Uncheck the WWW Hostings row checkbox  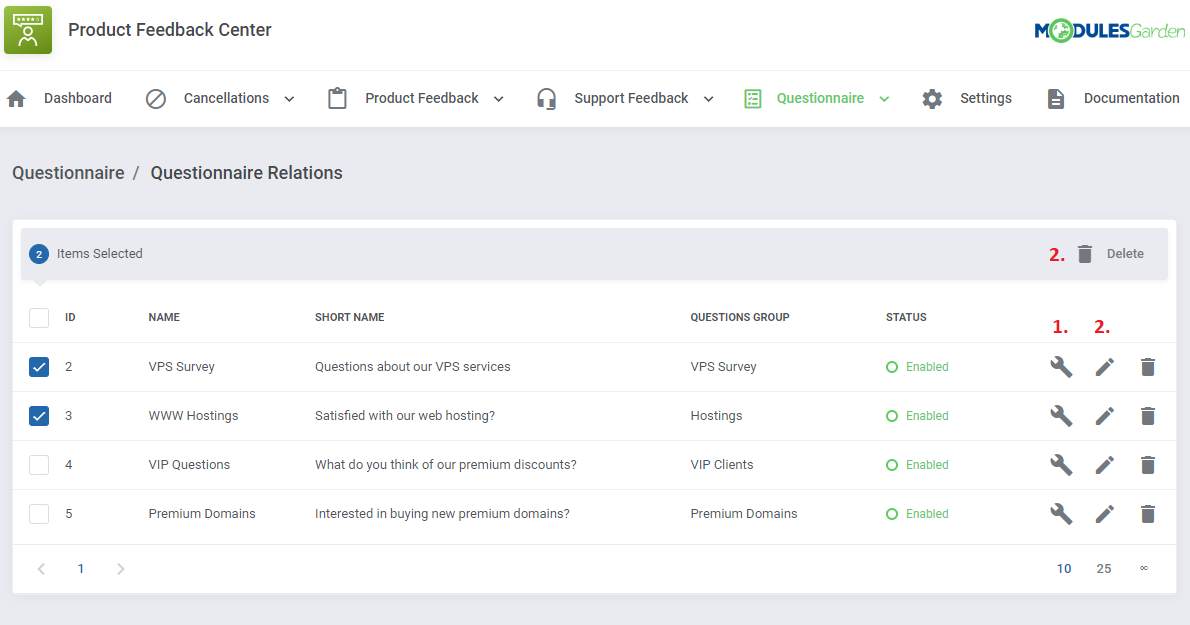click(x=39, y=416)
